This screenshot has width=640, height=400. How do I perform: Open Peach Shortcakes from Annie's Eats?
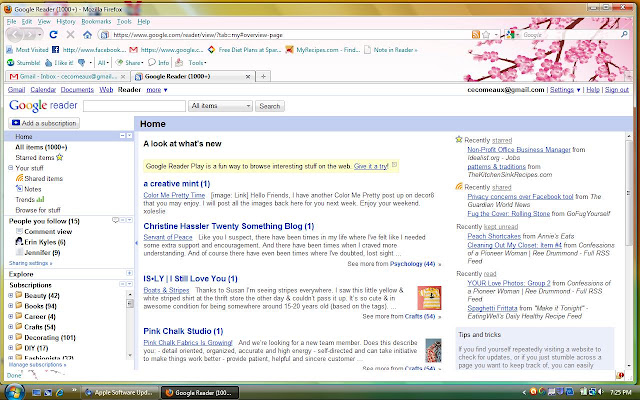[x=494, y=236]
